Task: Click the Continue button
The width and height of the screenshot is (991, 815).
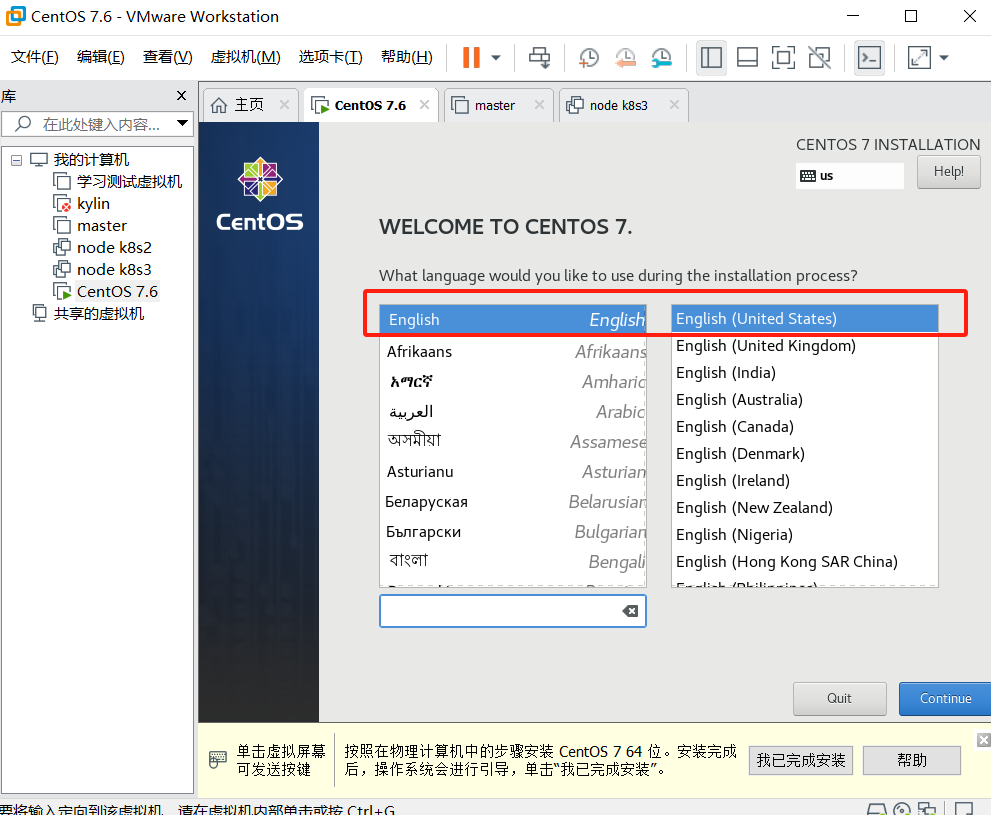Action: 945,699
